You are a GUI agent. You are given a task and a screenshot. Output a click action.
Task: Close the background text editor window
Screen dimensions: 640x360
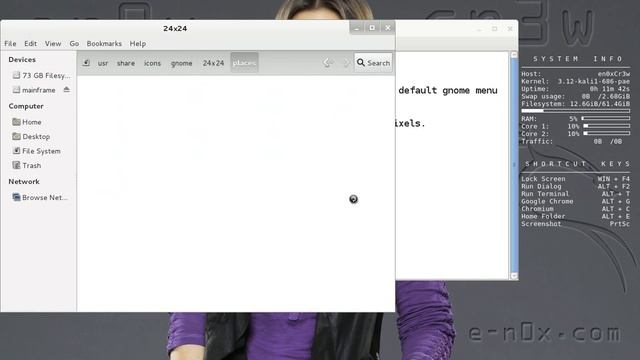point(510,29)
